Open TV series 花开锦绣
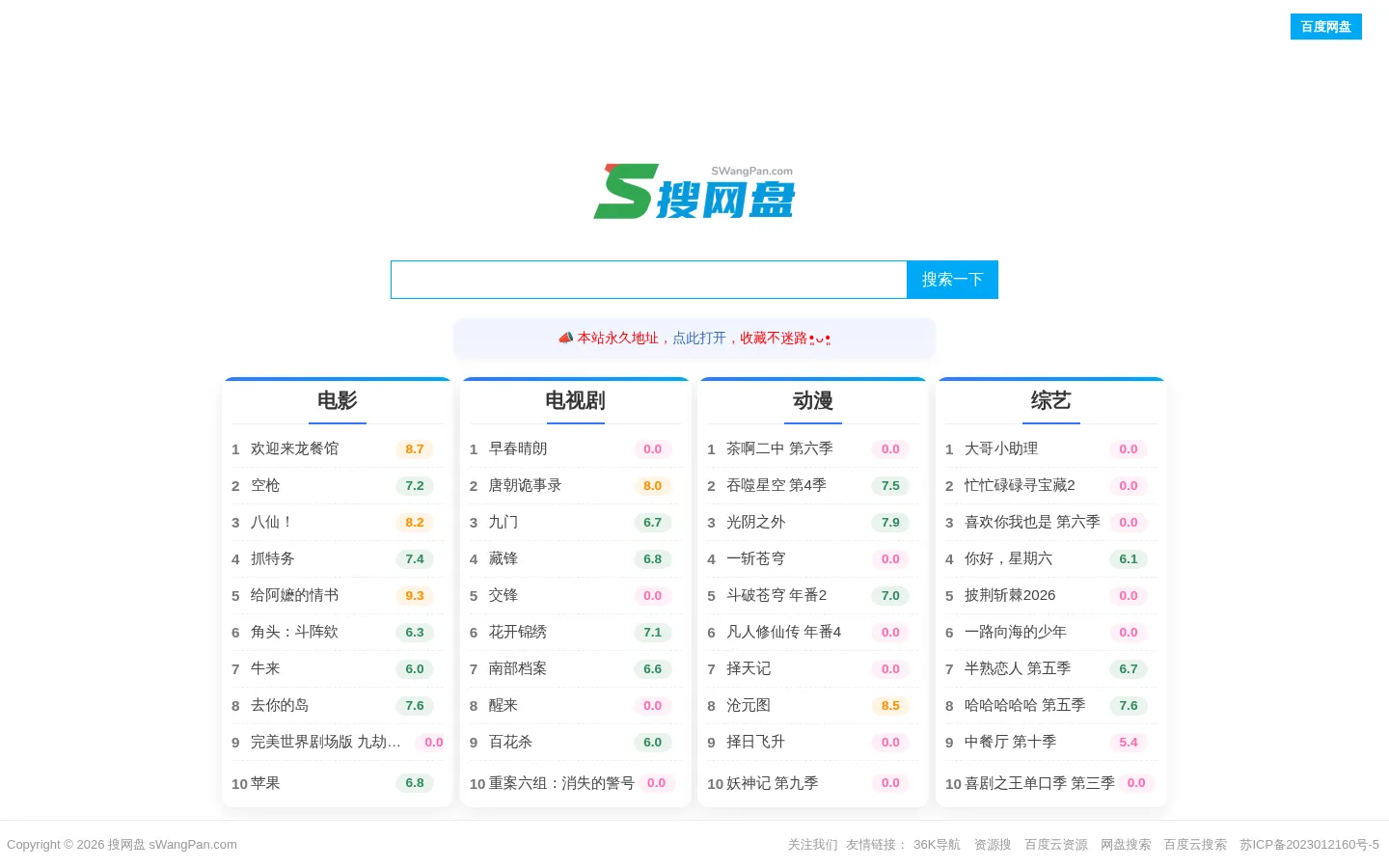1389x868 pixels. coord(518,632)
